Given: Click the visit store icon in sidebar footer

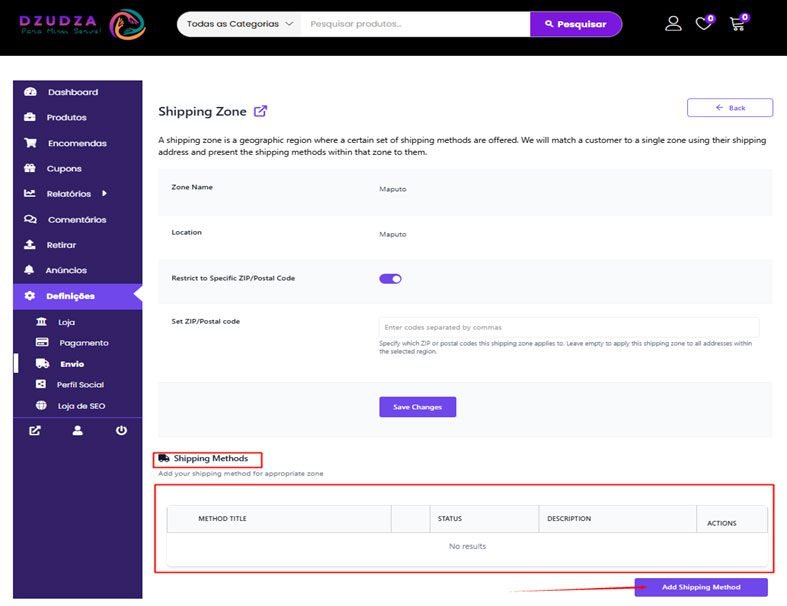Looking at the screenshot, I should click(35, 430).
